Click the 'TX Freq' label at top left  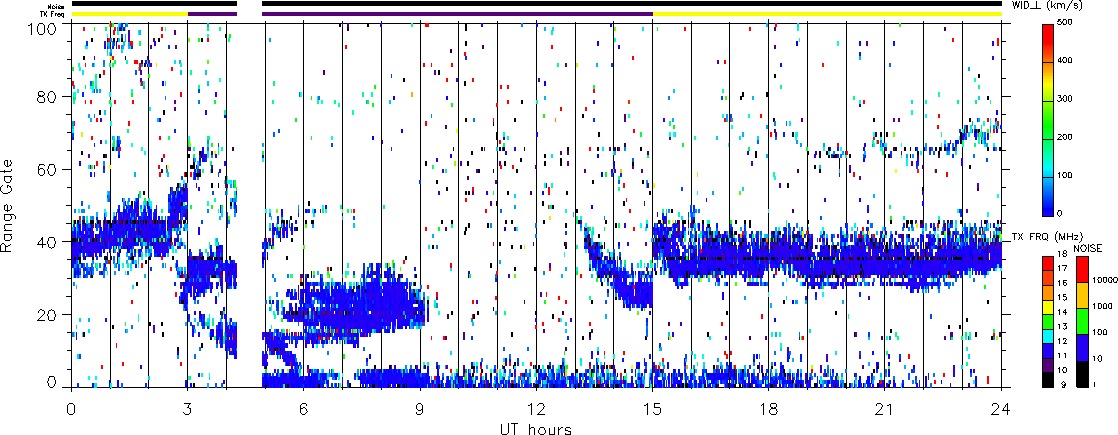coord(52,14)
